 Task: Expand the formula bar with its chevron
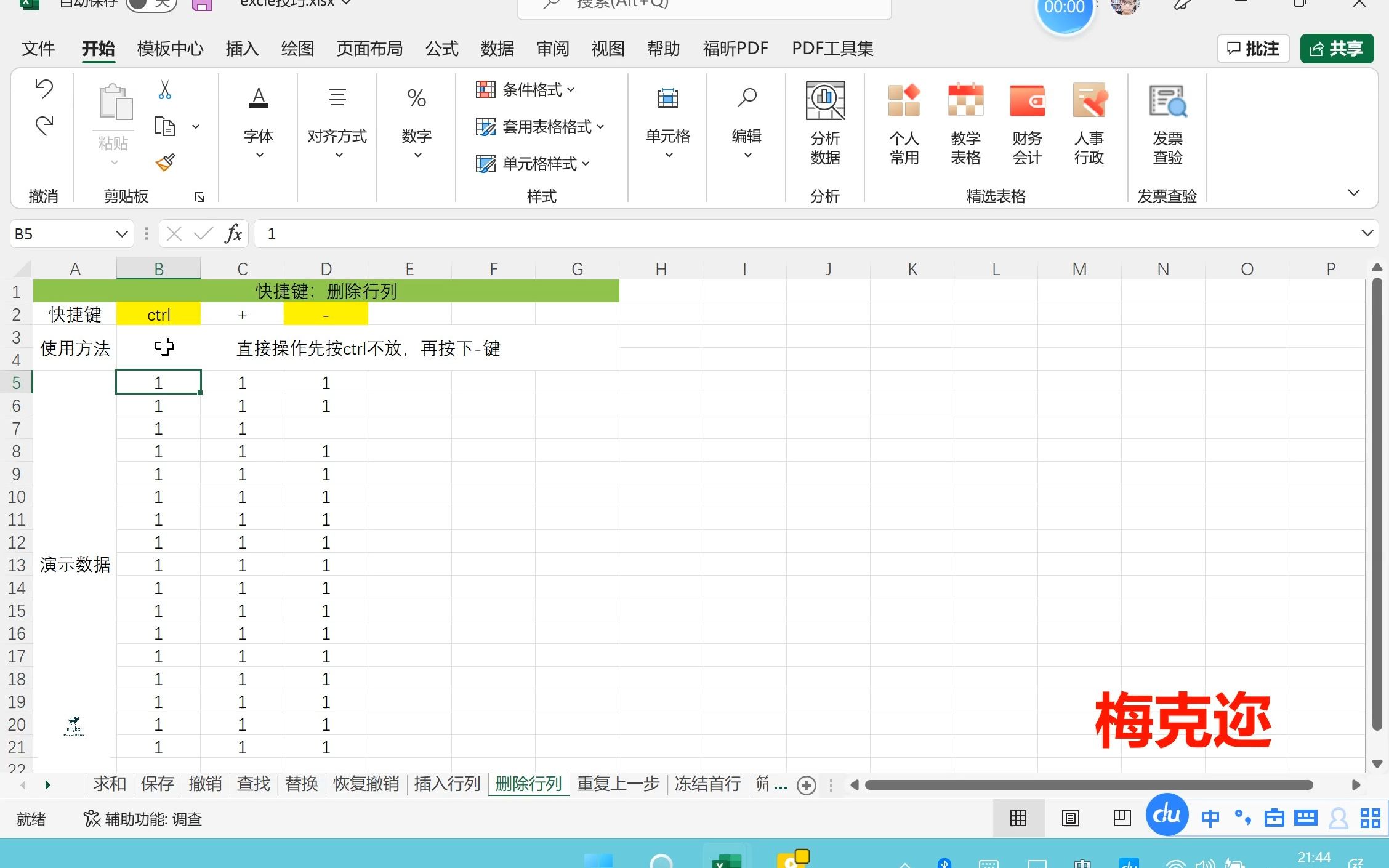pyautogui.click(x=1367, y=233)
